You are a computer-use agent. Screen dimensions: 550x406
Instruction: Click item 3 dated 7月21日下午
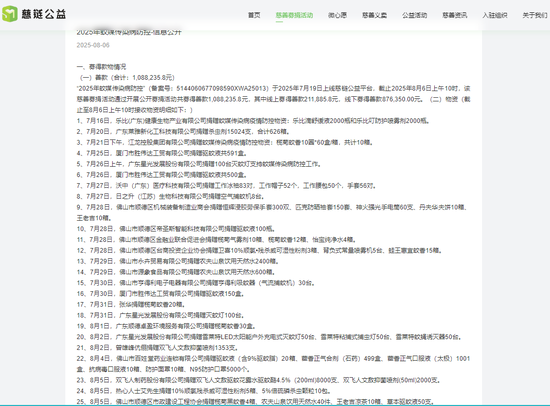click(225, 142)
